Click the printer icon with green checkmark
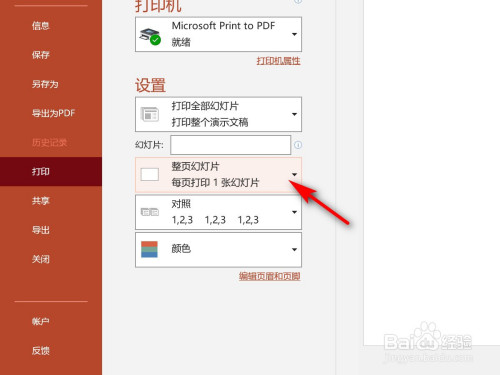Viewport: 500px width, 375px height. (150, 36)
